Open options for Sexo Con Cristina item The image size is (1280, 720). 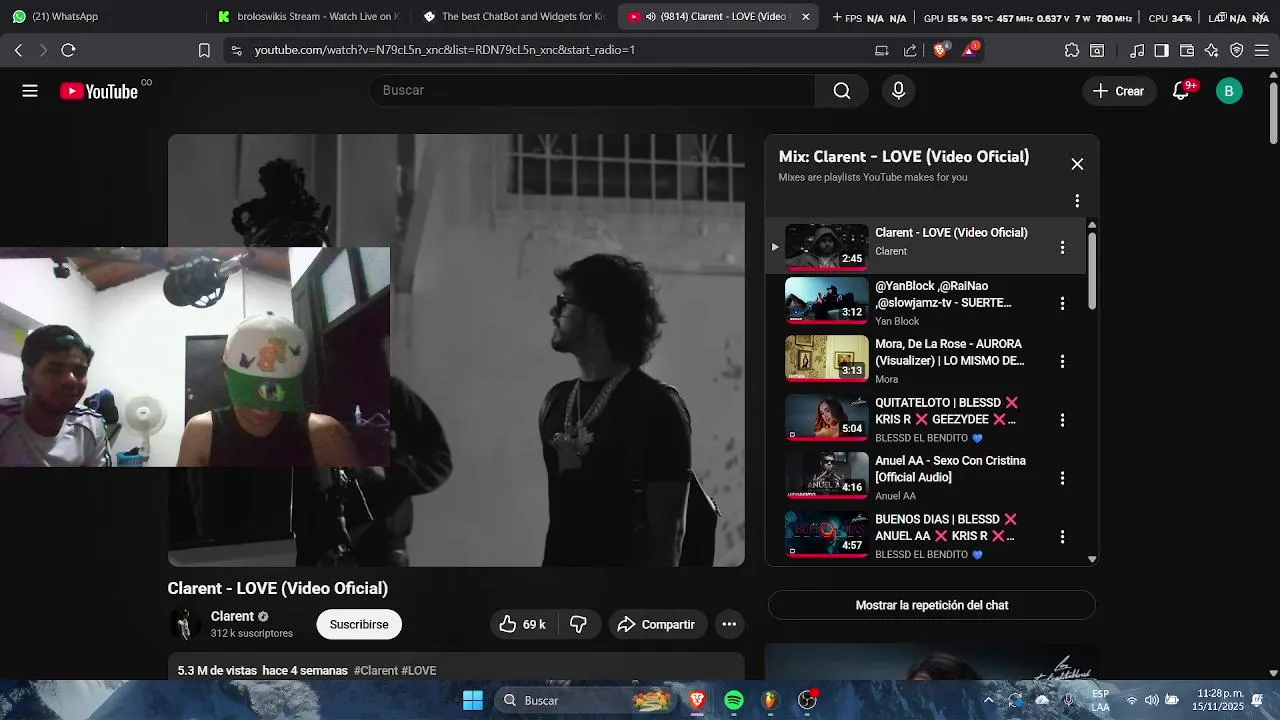point(1062,478)
